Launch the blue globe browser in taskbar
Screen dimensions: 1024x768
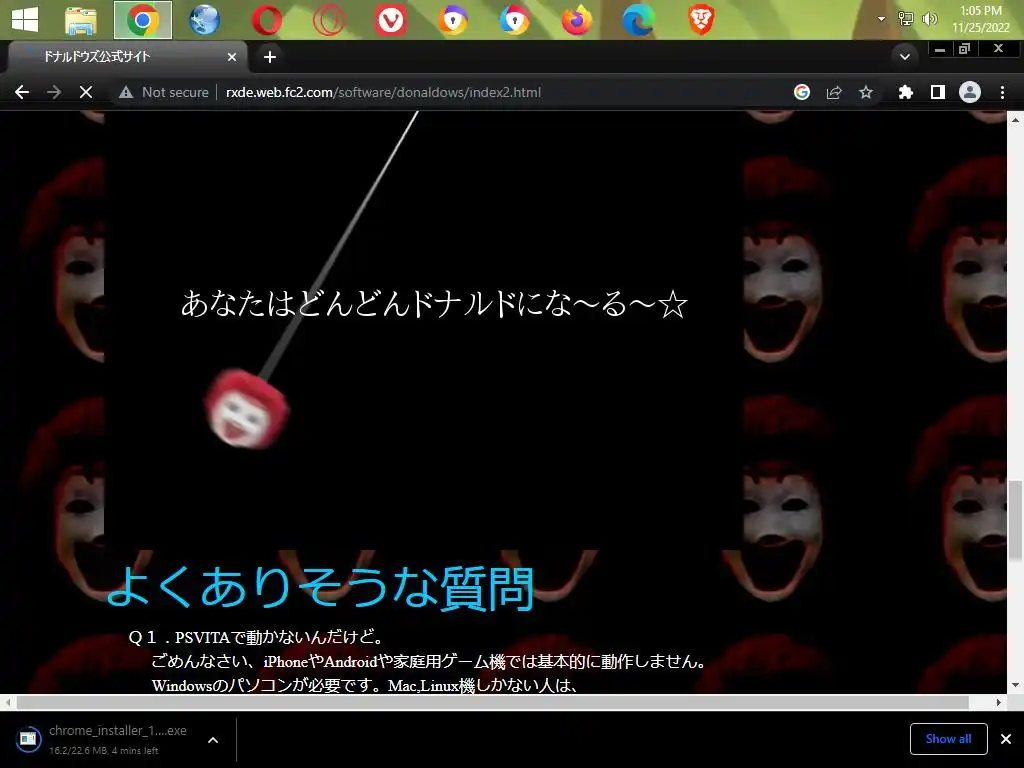(204, 20)
